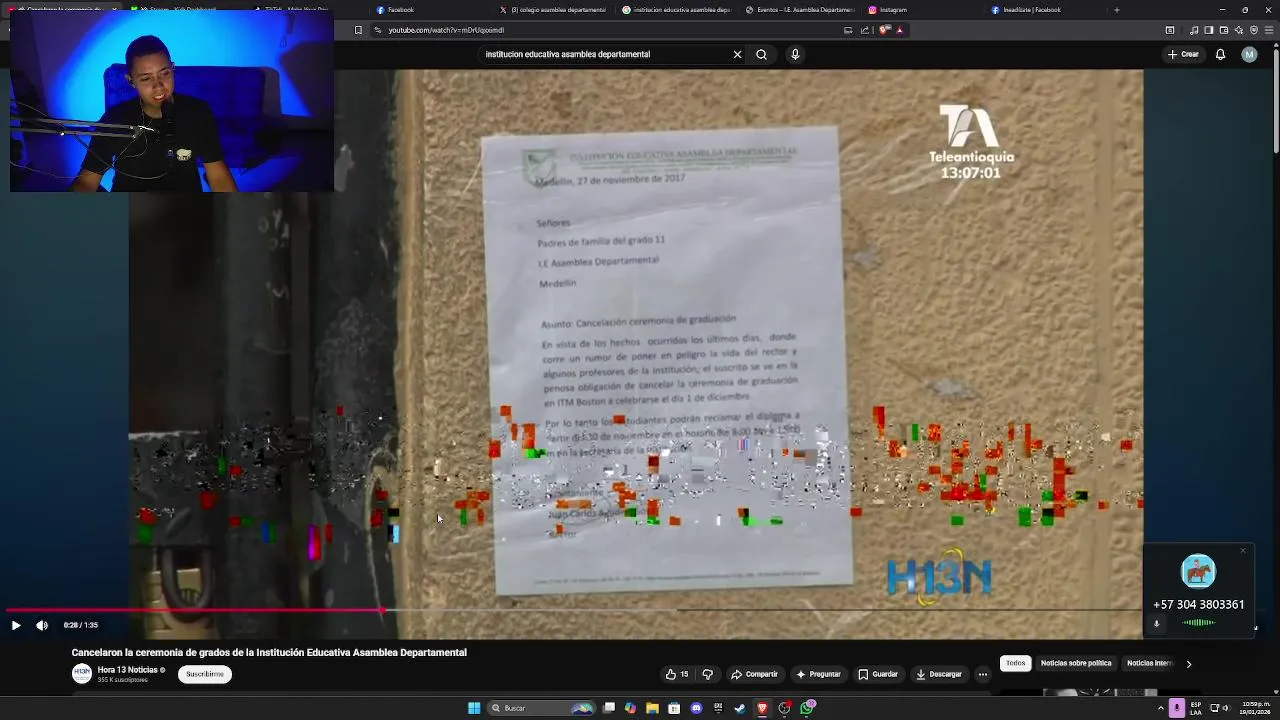Show hidden system tray icons
1280x720 pixels.
click(x=1160, y=708)
